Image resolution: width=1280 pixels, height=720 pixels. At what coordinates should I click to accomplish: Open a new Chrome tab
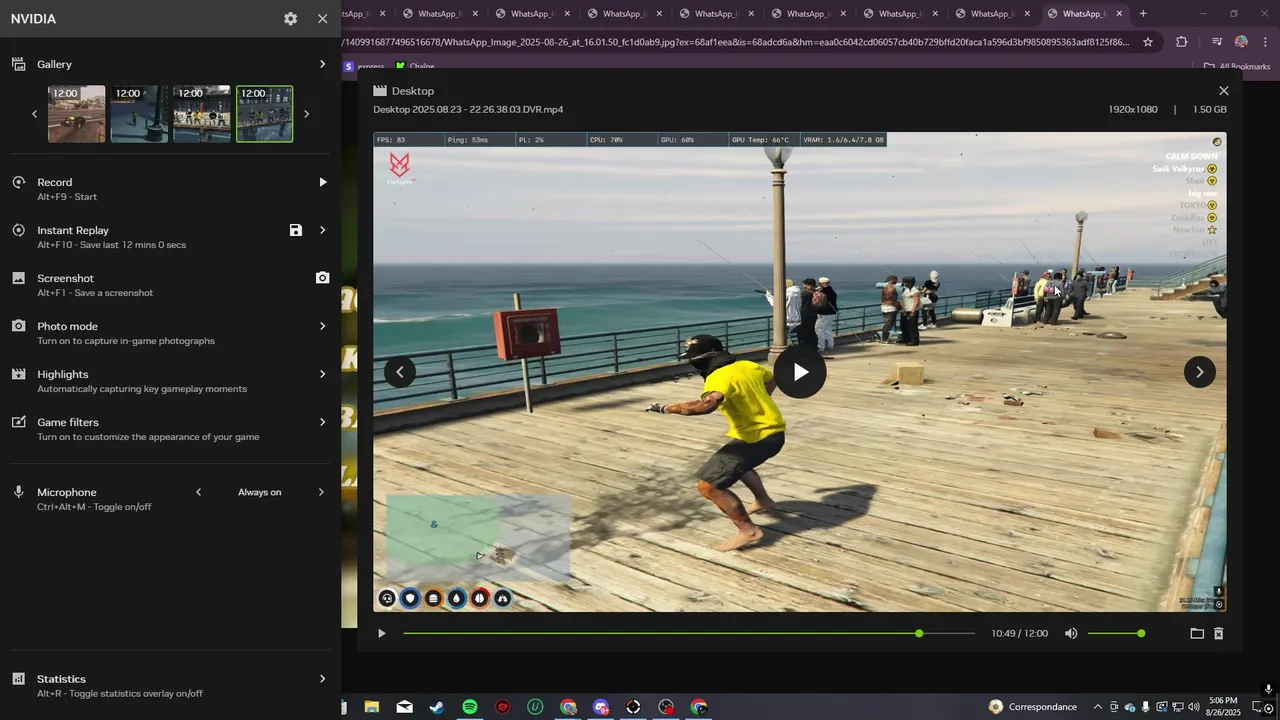click(x=1143, y=14)
